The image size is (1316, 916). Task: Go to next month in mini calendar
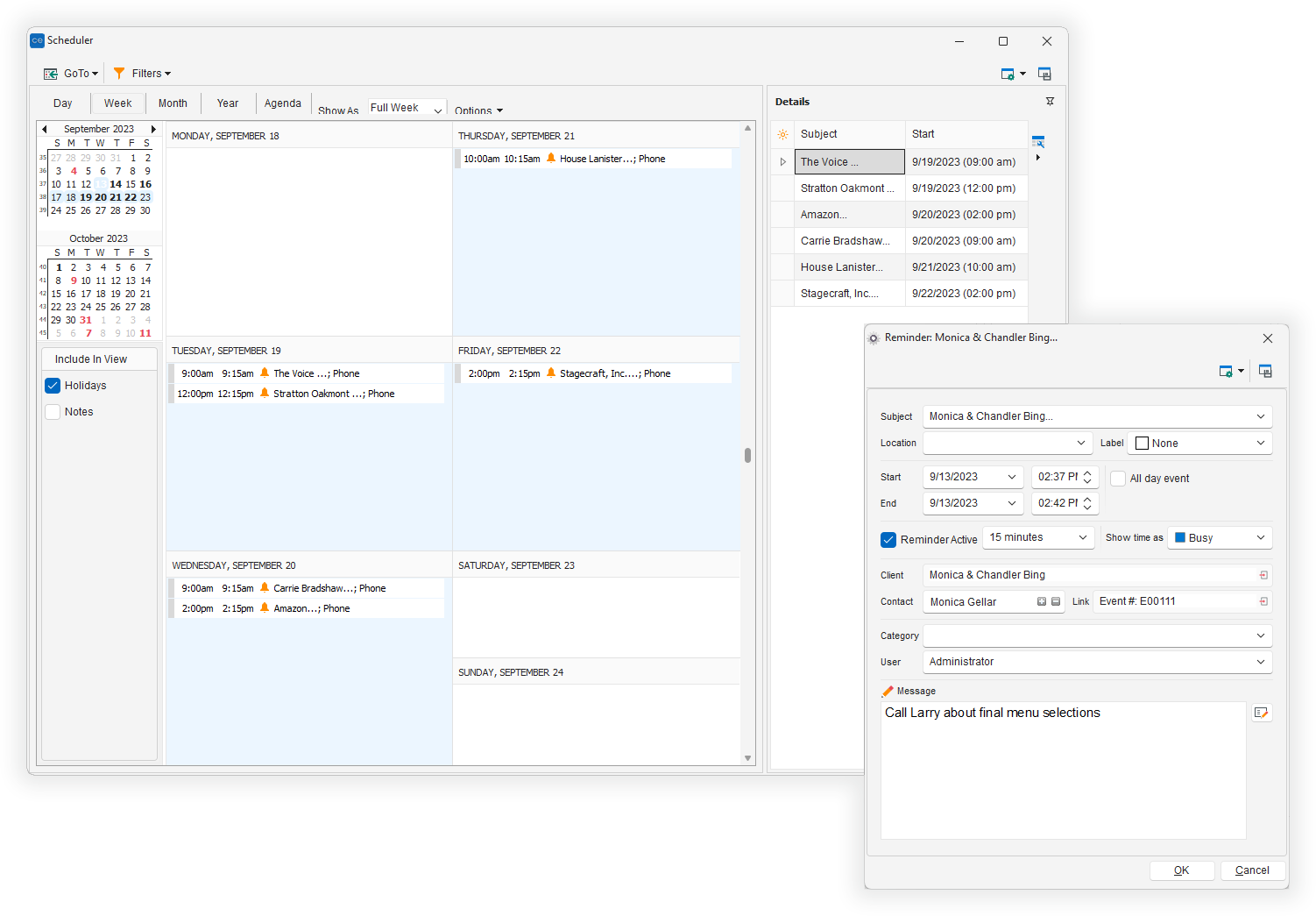pyautogui.click(x=153, y=129)
